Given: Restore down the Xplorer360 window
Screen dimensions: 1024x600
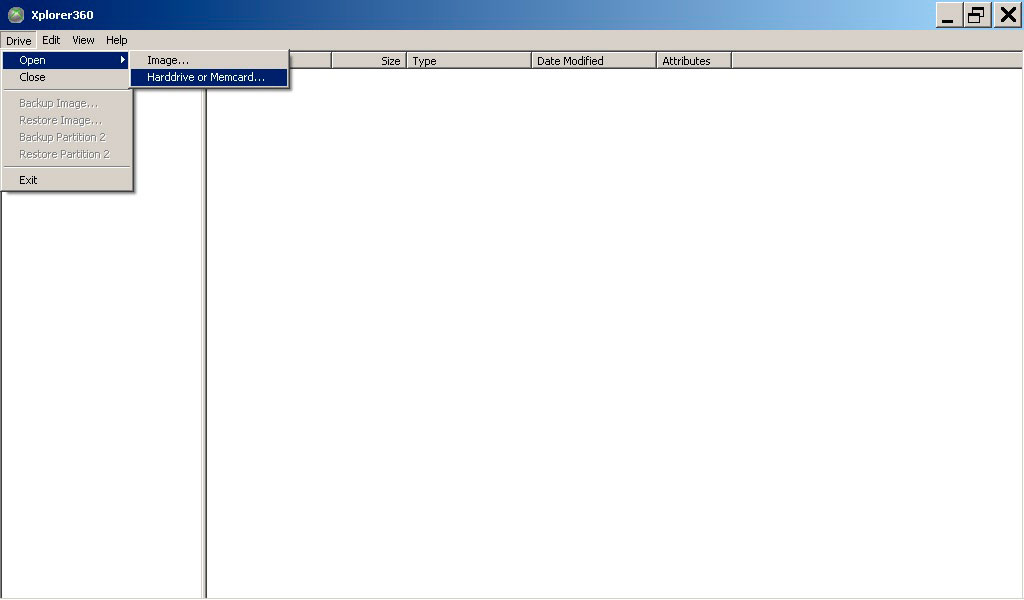Looking at the screenshot, I should 976,15.
